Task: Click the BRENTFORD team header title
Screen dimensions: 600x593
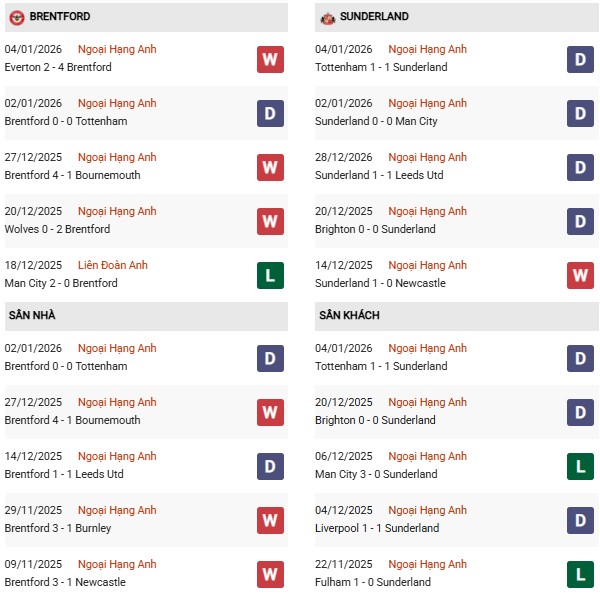Action: pos(62,17)
